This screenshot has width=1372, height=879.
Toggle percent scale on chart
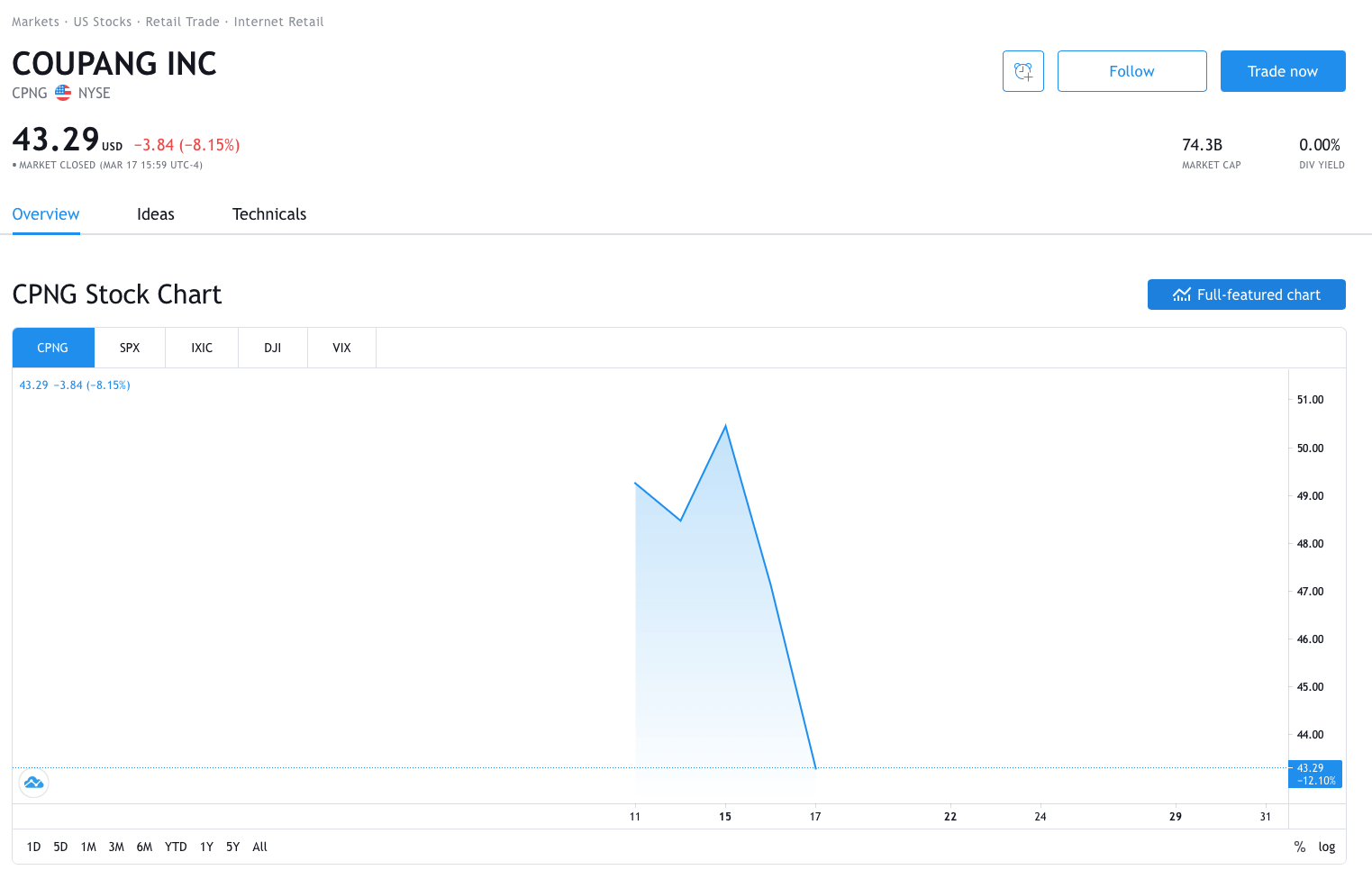pyautogui.click(x=1300, y=847)
